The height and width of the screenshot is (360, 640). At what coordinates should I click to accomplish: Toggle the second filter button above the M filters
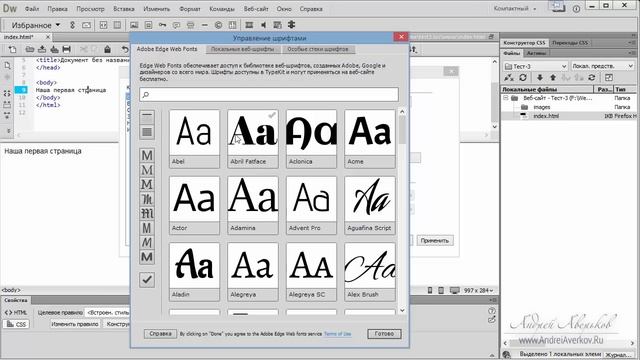[x=147, y=132]
